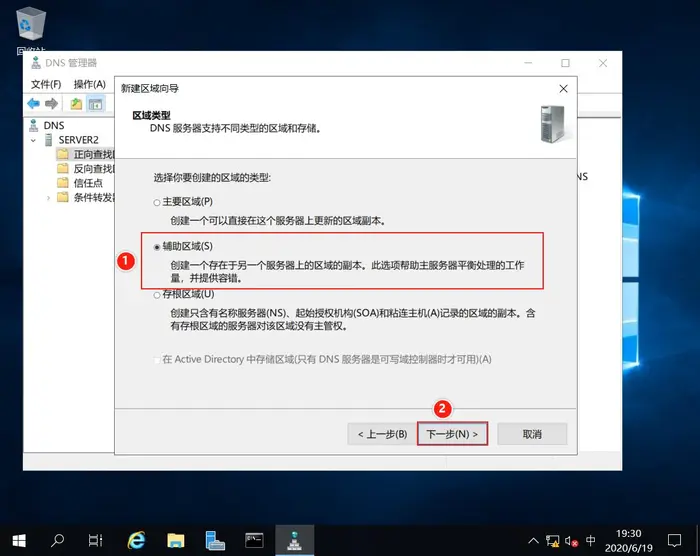
Task: Expand the Conditional Forwarders (条件转发) node
Action: click(48, 198)
